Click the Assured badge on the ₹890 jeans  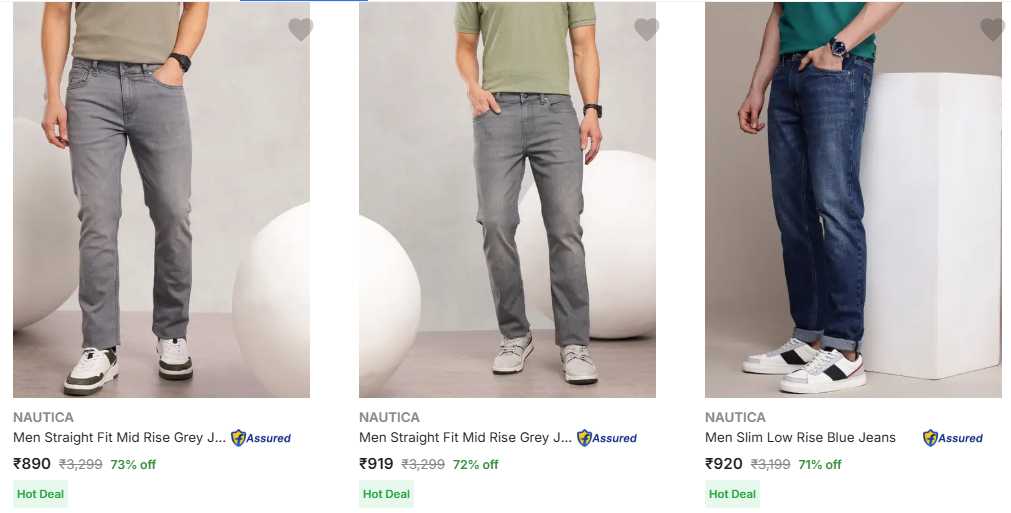click(x=261, y=438)
